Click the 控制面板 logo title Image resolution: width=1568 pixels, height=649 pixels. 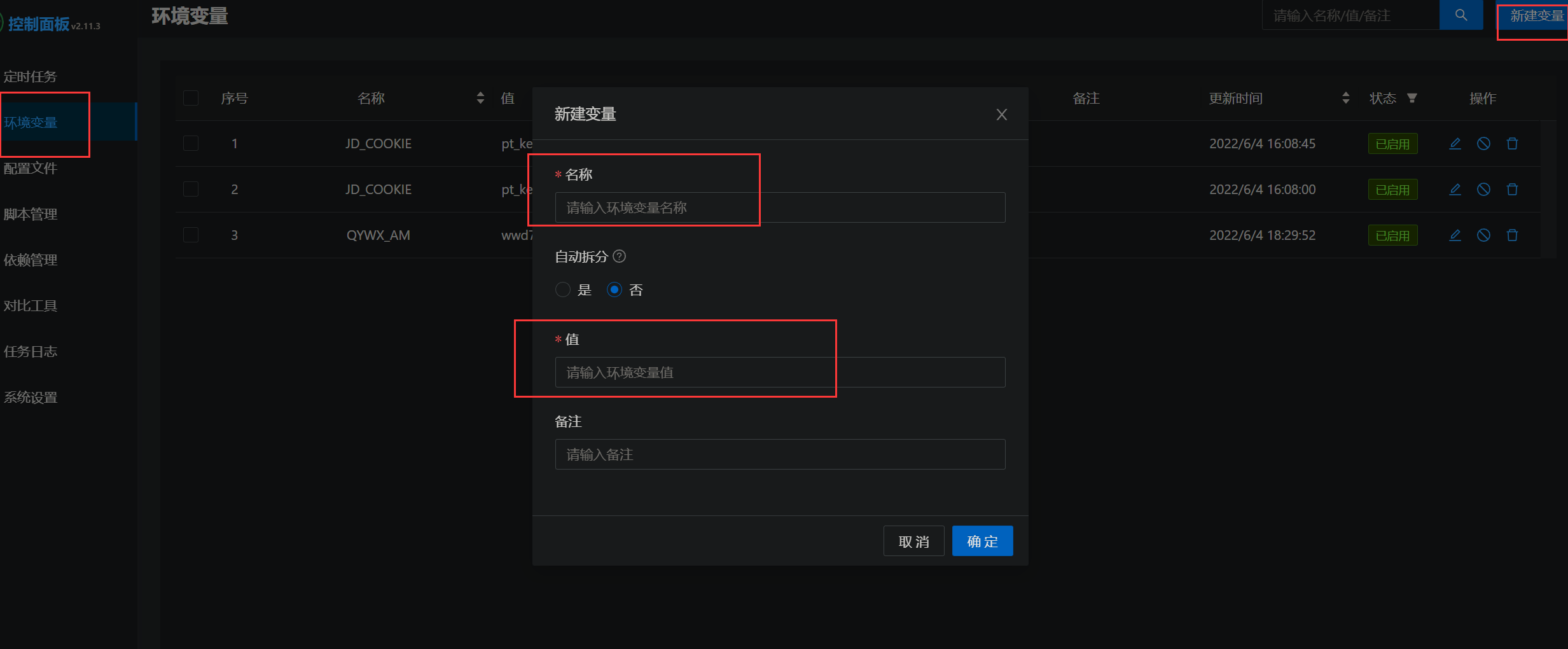(x=39, y=24)
